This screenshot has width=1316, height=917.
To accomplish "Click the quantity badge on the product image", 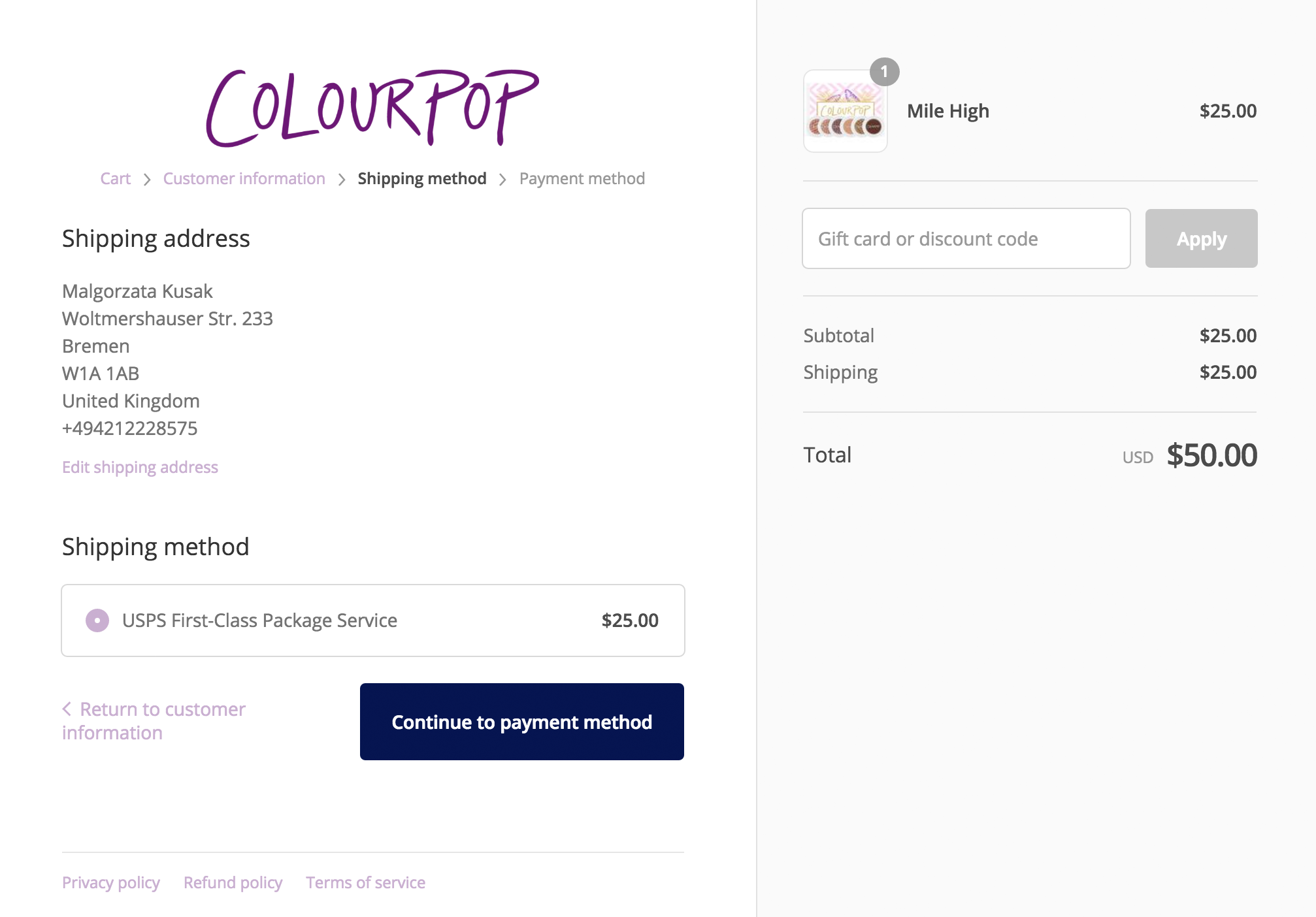I will (x=885, y=72).
